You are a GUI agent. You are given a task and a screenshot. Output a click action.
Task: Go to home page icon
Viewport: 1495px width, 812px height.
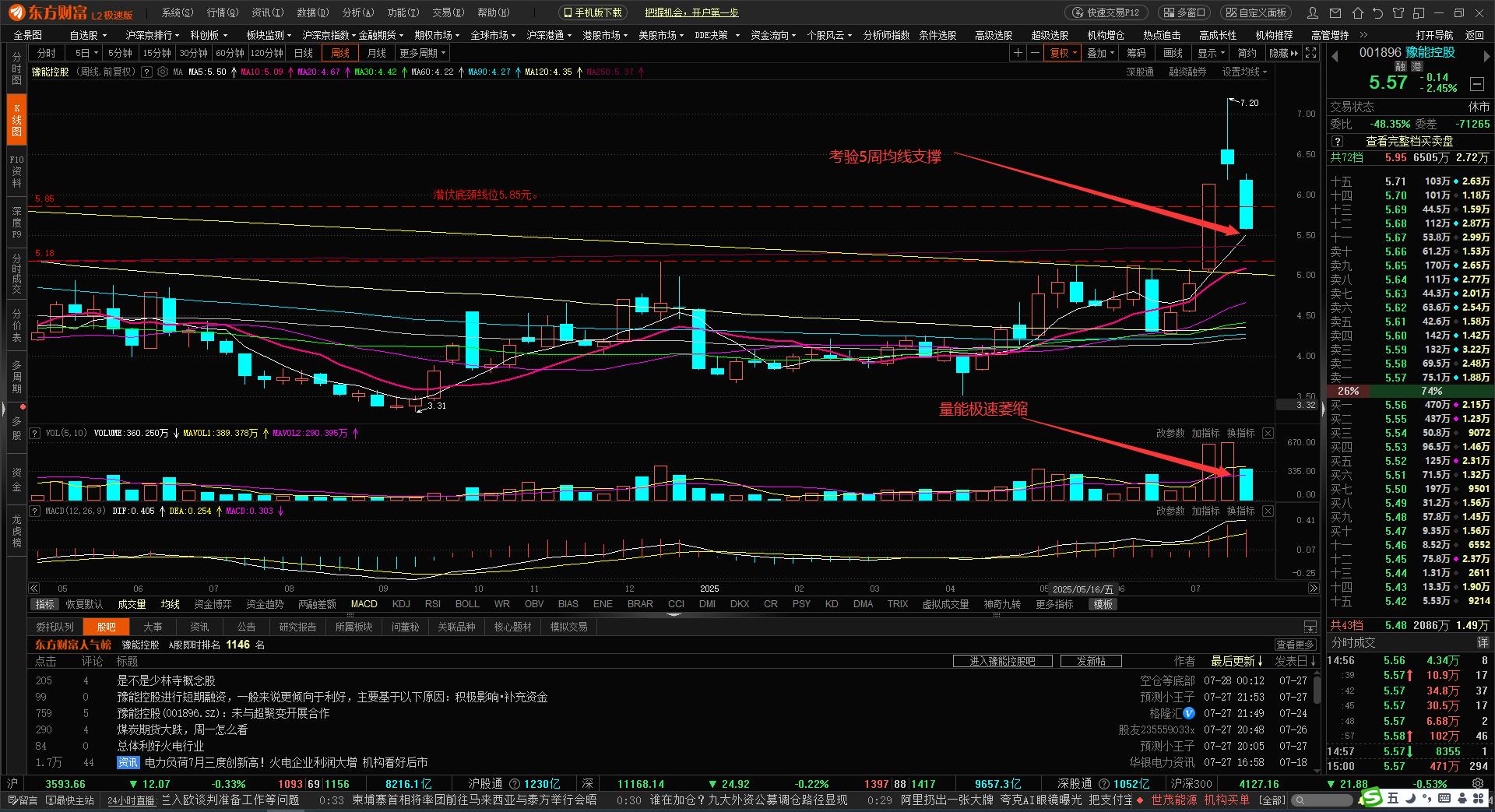(x=1358, y=13)
